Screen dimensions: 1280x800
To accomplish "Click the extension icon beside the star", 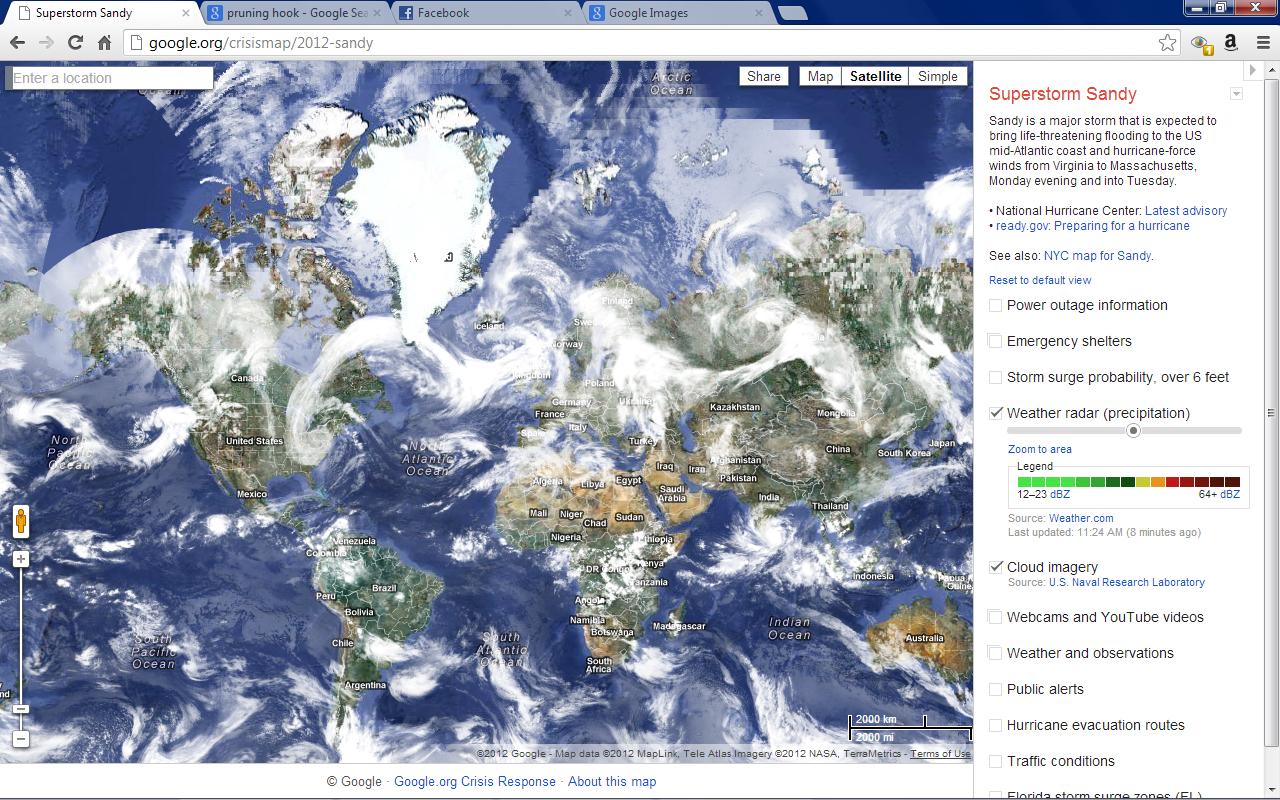I will click(1201, 43).
